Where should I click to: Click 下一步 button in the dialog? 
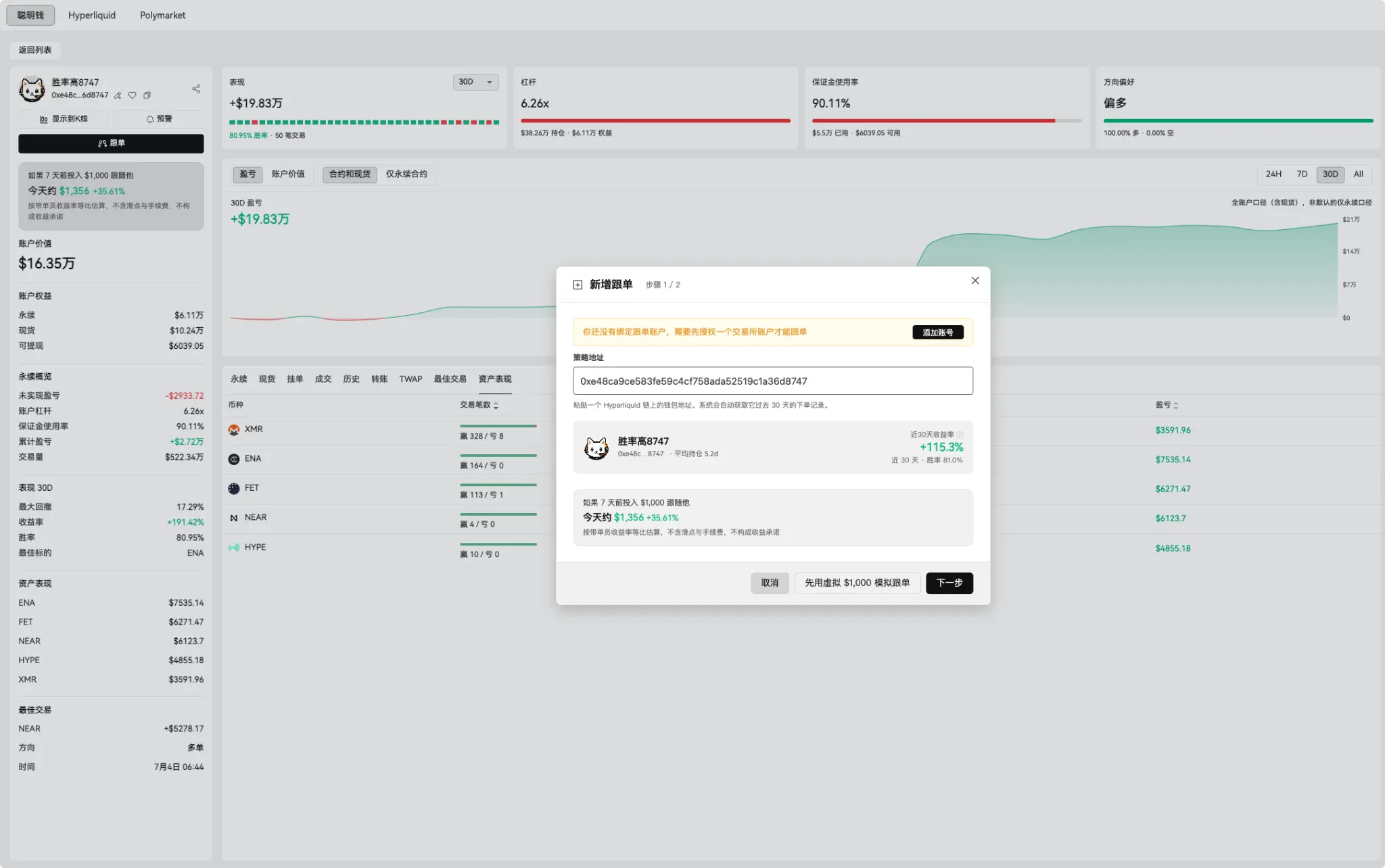(949, 583)
